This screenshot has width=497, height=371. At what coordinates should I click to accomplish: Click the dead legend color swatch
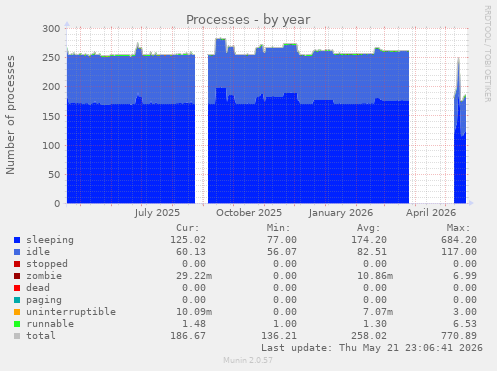[x=17, y=288]
